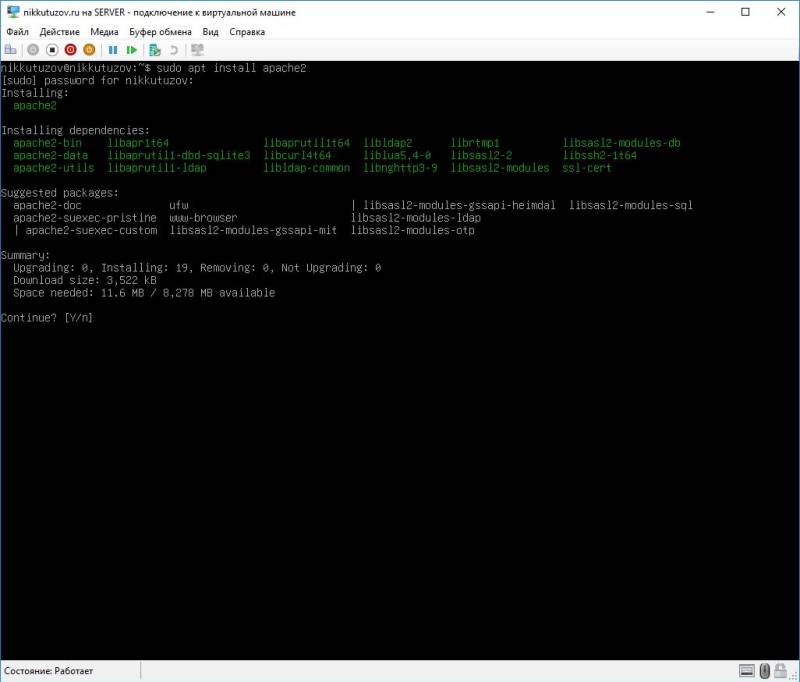The width and height of the screenshot is (800, 682).
Task: Revert the virtual machine to its last checkpoint
Action: (x=172, y=48)
